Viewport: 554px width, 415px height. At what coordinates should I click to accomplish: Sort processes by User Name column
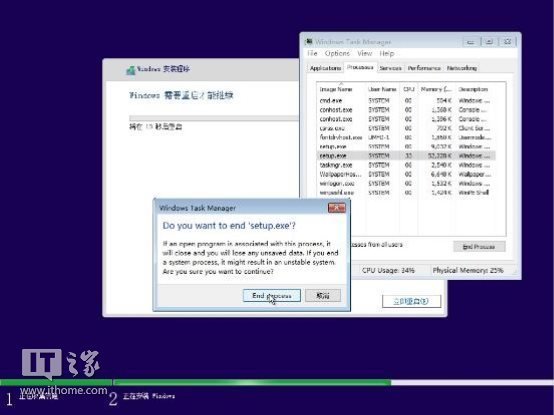tap(382, 89)
